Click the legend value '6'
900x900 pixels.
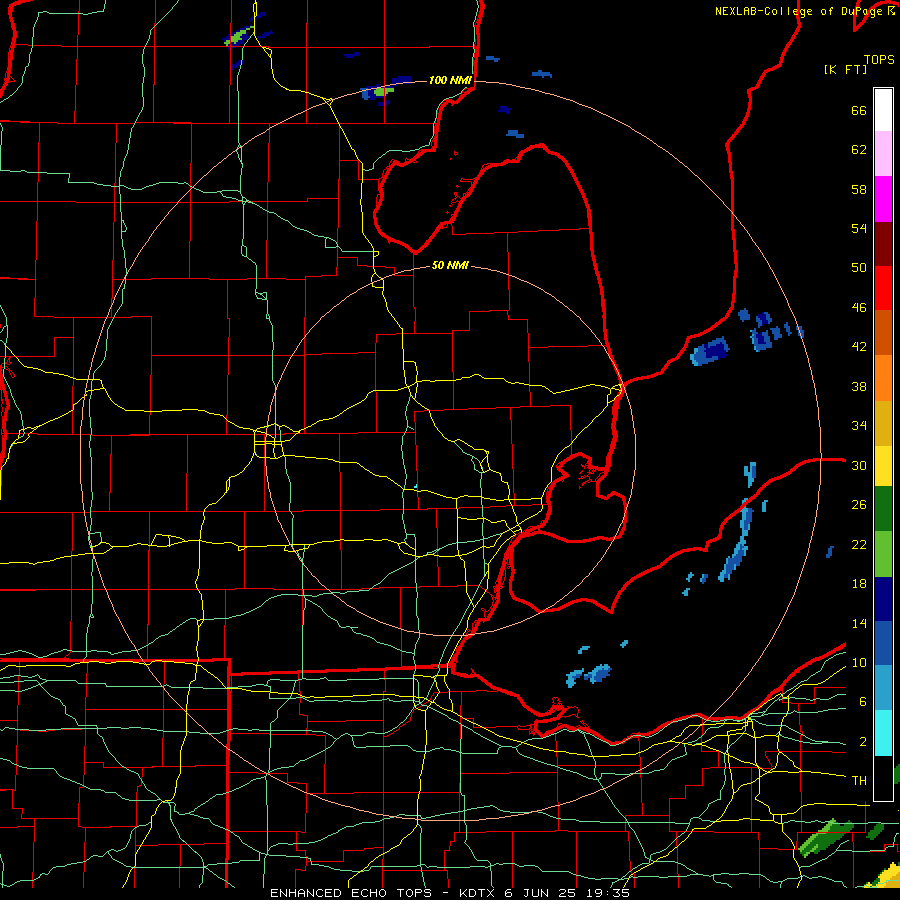pyautogui.click(x=862, y=702)
